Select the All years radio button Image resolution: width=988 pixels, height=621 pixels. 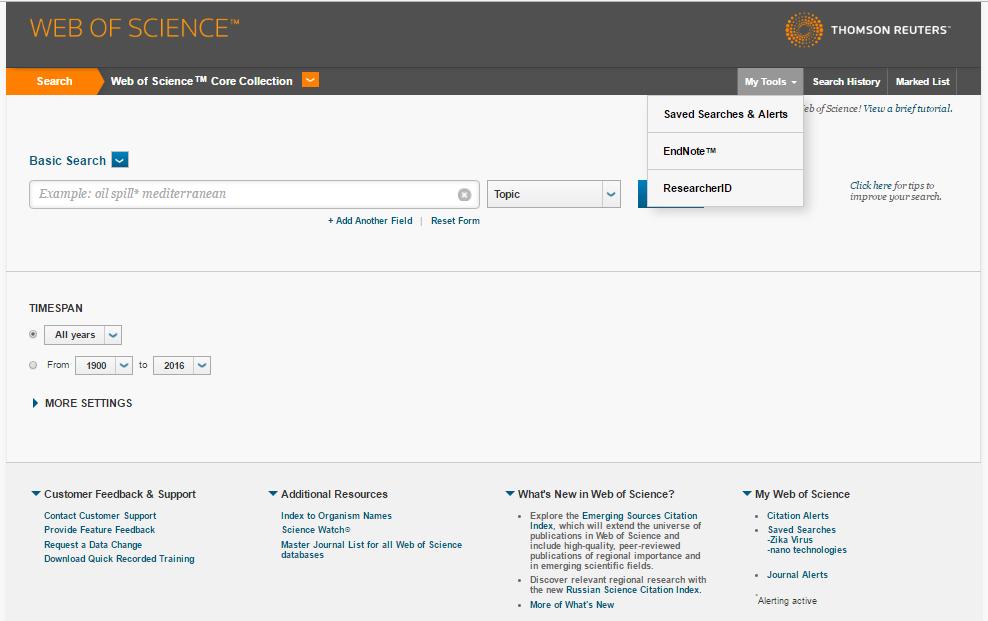tap(33, 334)
